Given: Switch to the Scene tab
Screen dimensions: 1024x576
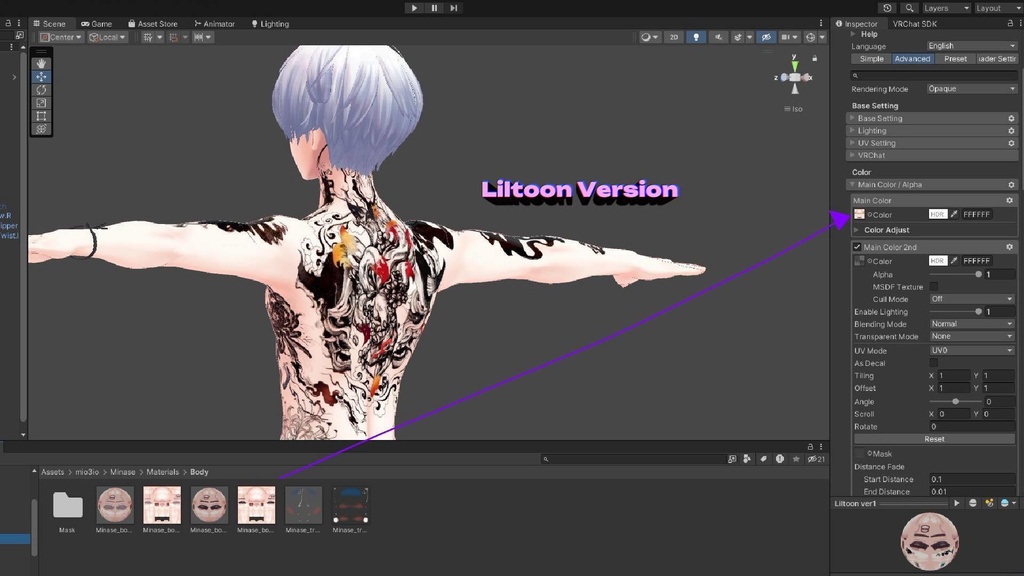Looking at the screenshot, I should [x=50, y=24].
